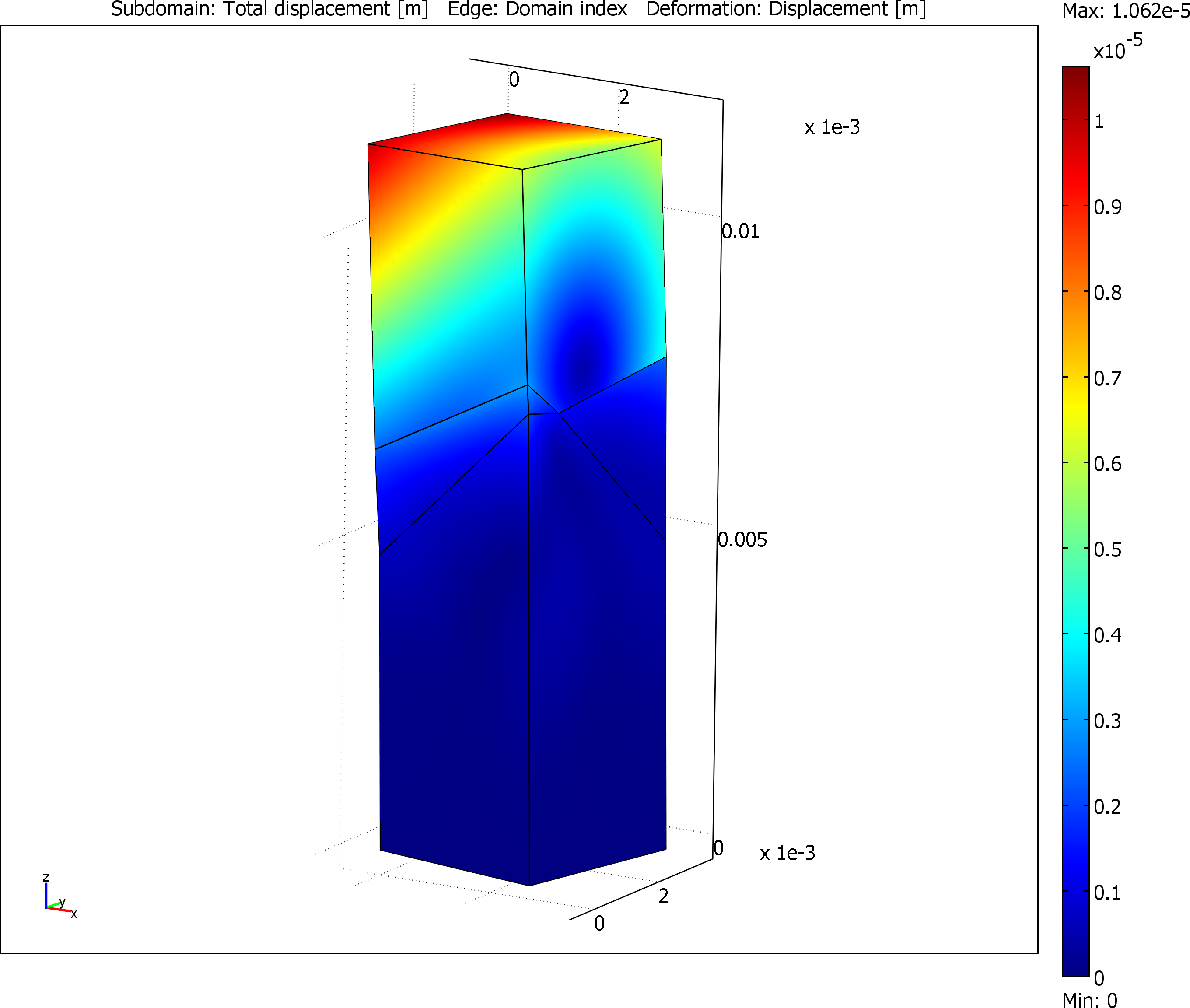Click the '0.9' tick label on color legend
1190x1008 pixels.
click(x=1107, y=207)
